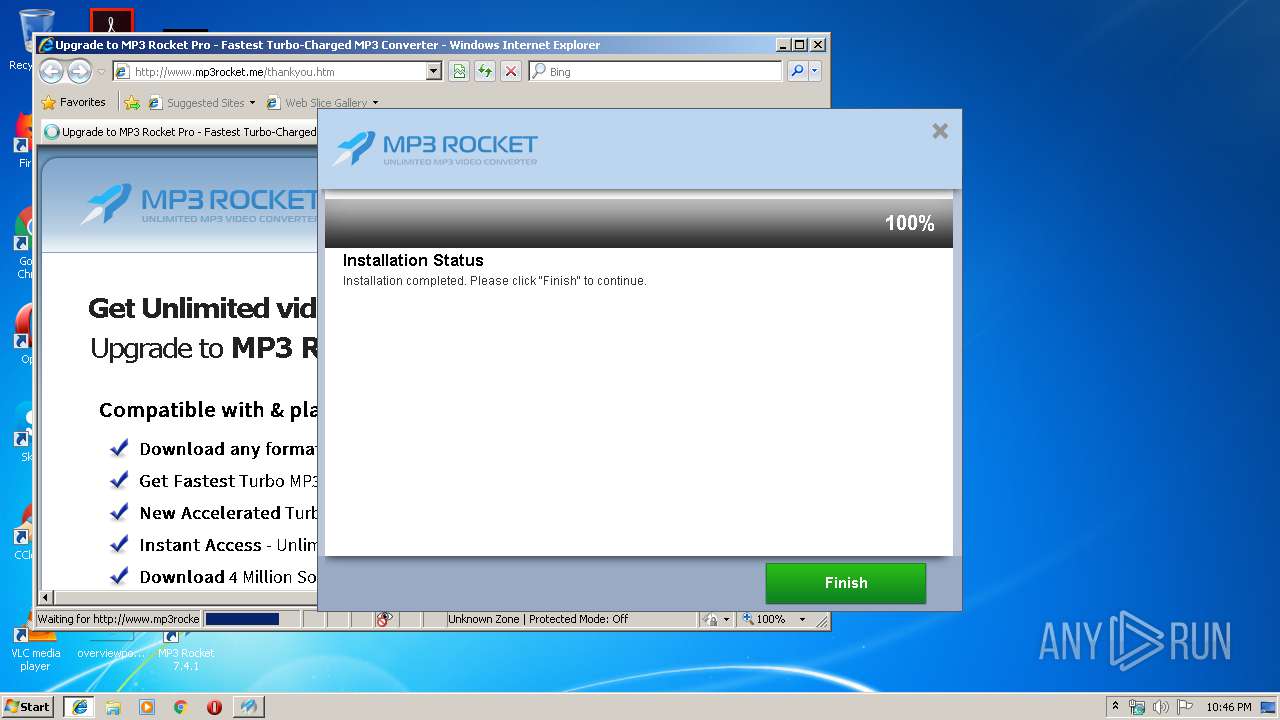Image resolution: width=1280 pixels, height=720 pixels.
Task: Open the Start menu
Action: click(27, 706)
